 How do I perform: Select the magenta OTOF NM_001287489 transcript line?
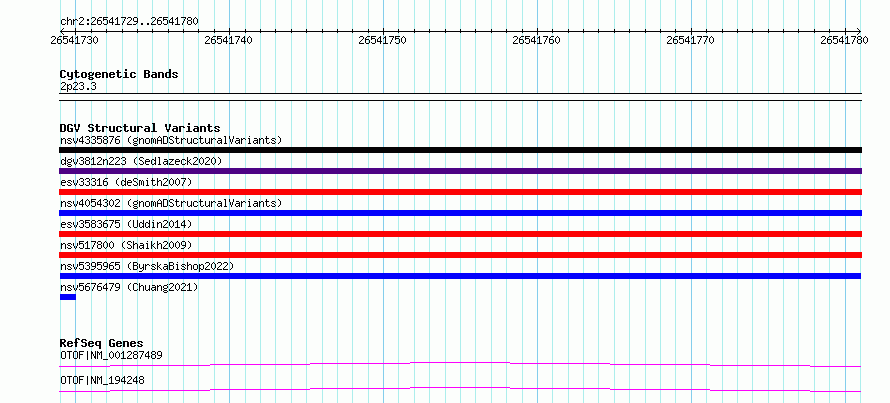(x=460, y=364)
